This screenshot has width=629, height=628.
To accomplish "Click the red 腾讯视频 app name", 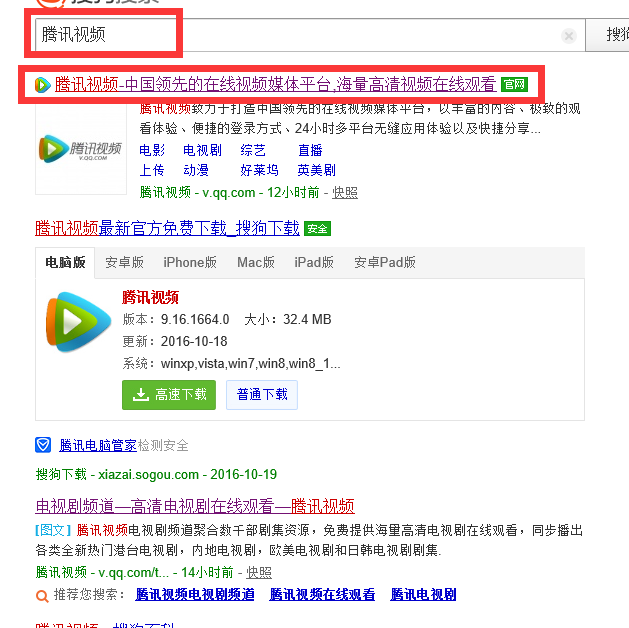I will 150,298.
